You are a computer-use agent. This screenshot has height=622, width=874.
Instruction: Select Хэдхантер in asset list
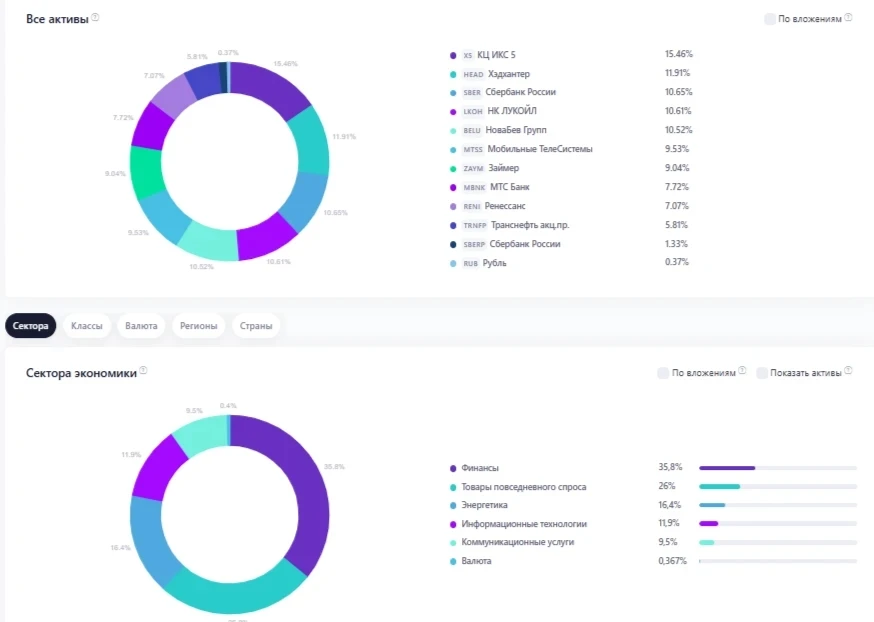509,74
